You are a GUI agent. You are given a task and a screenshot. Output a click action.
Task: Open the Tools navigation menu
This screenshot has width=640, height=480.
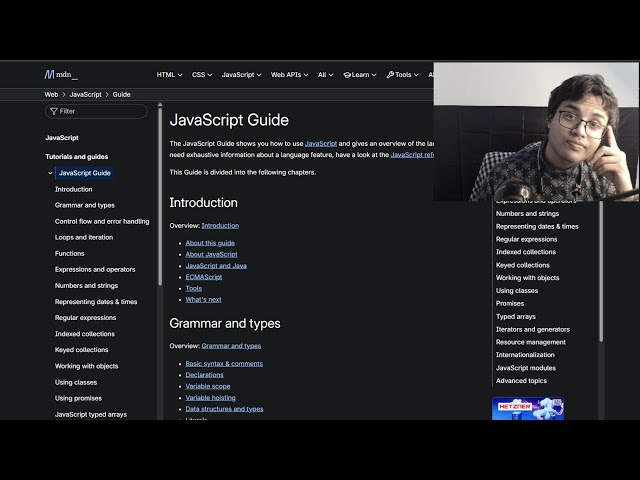tap(402, 75)
